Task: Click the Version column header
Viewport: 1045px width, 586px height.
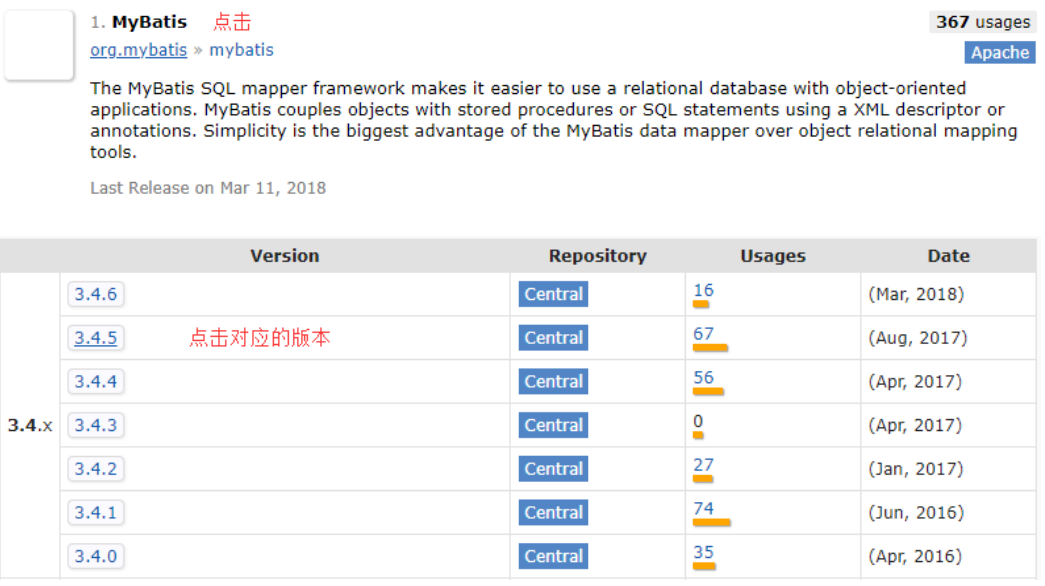Action: click(285, 256)
